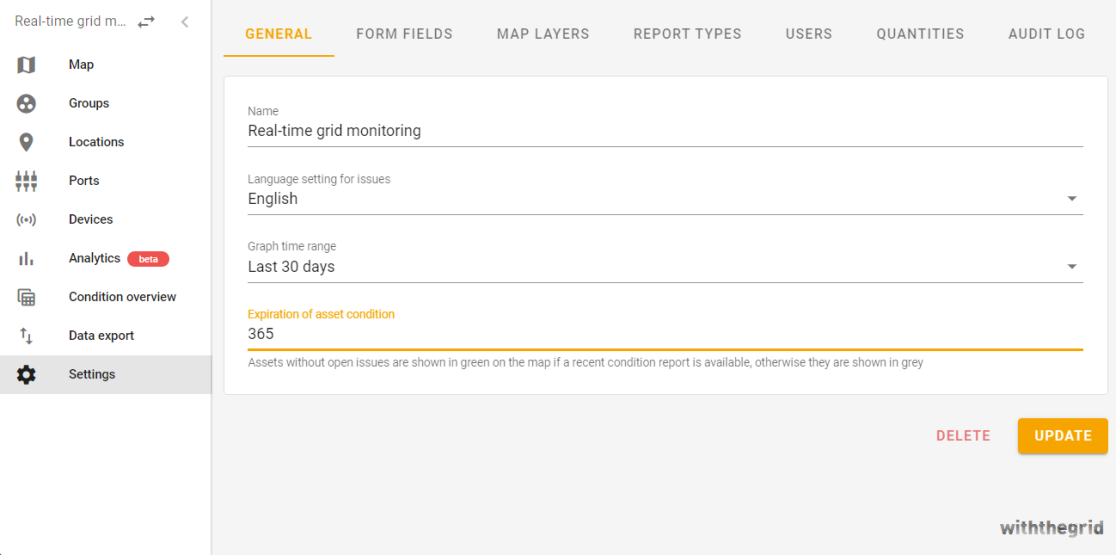Expand the Graph time range dropdown arrow
The image size is (1116, 555).
tap(1072, 267)
